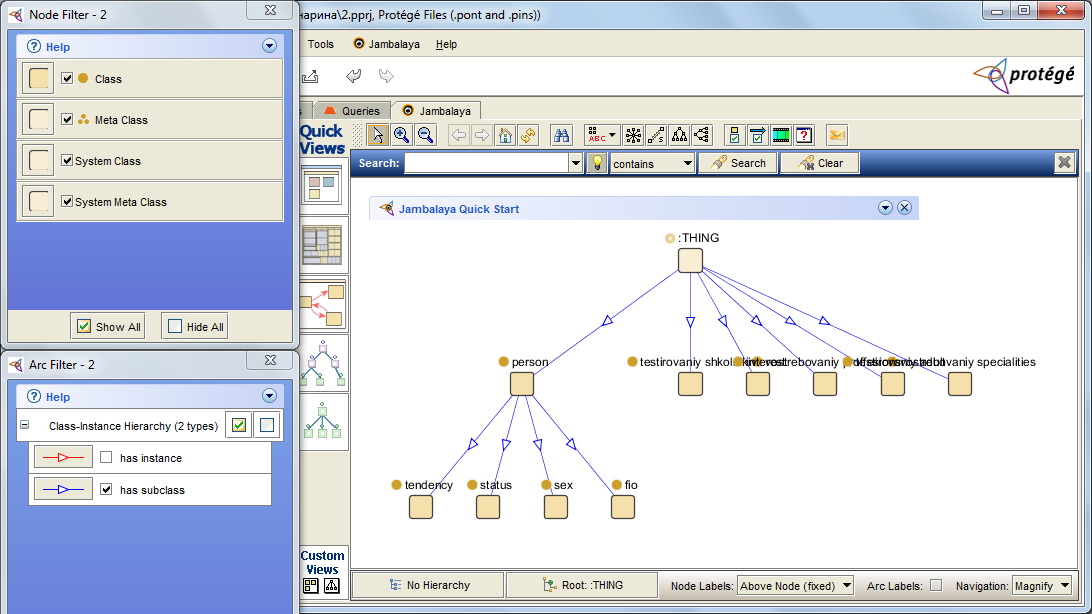This screenshot has height=614, width=1092.
Task: Return to home view via house icon
Action: pos(506,135)
